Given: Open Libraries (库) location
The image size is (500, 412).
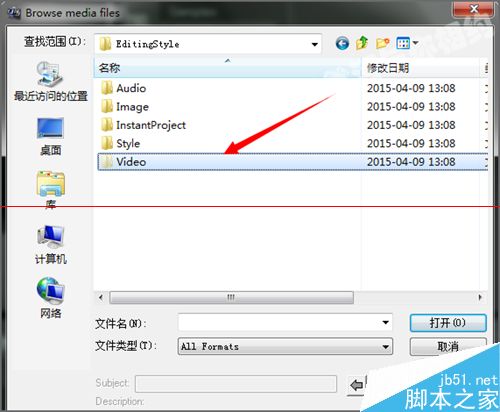Looking at the screenshot, I should [50, 189].
